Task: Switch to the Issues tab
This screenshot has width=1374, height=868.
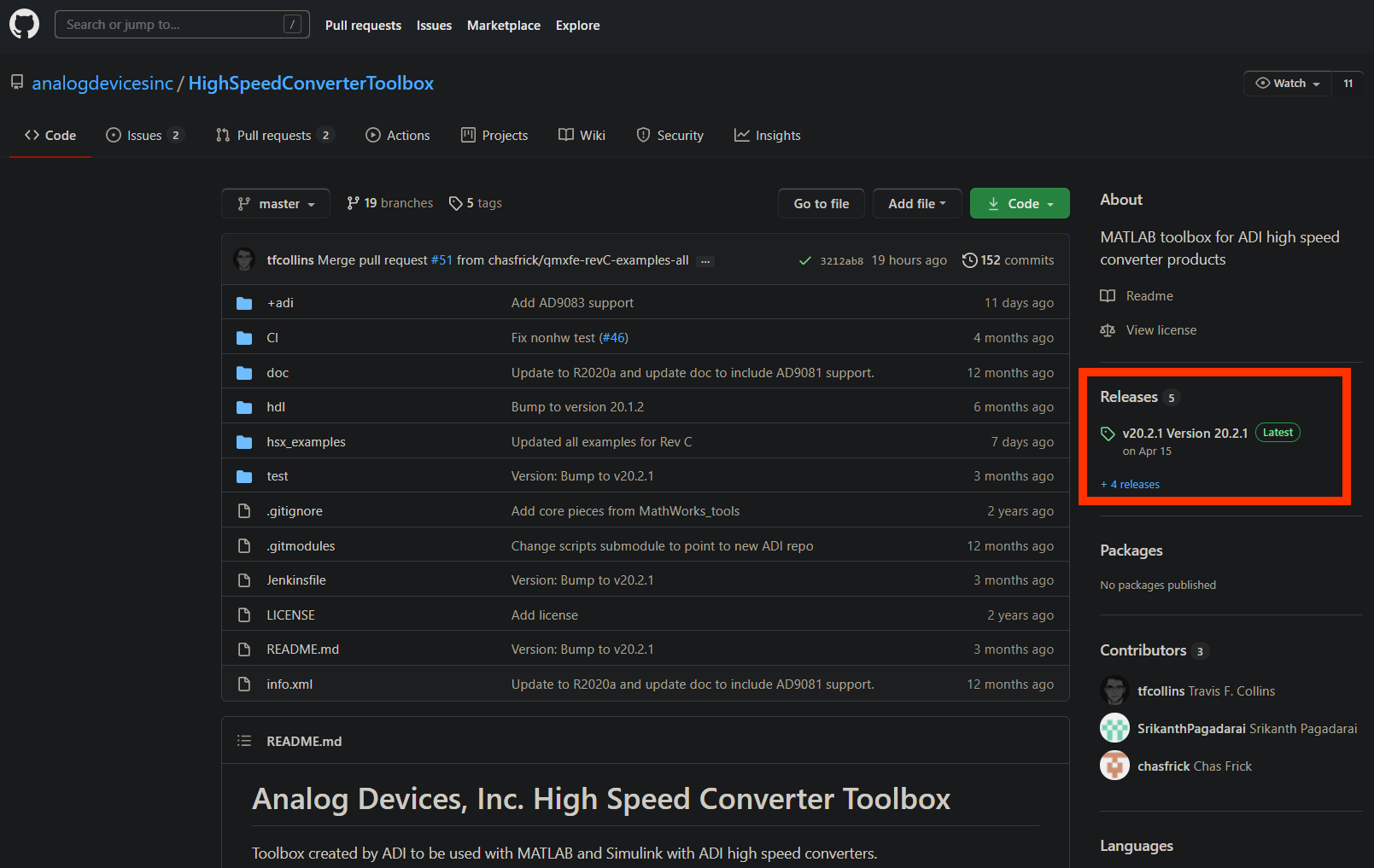Action: click(144, 135)
